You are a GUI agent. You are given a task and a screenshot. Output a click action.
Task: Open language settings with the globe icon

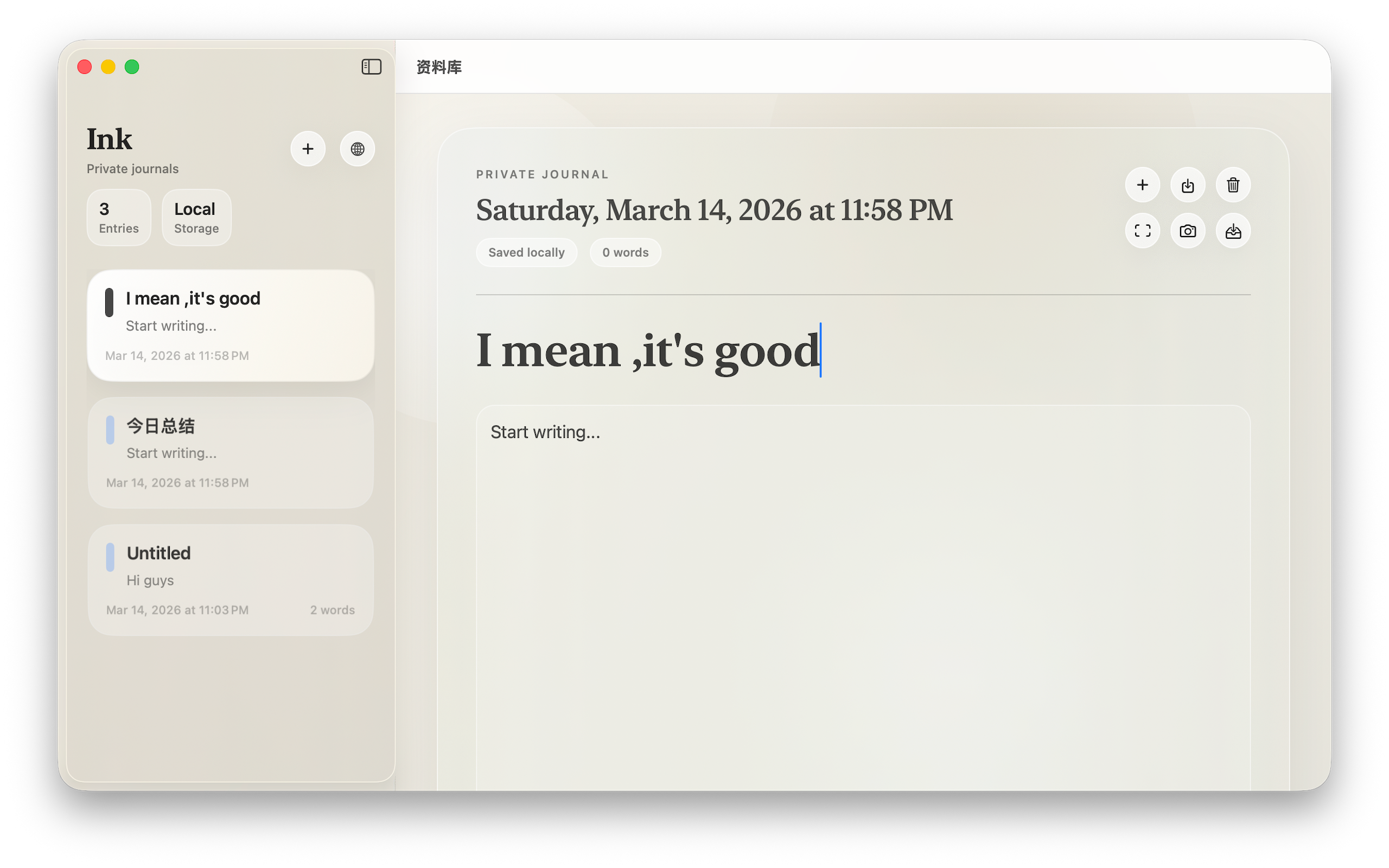click(358, 149)
